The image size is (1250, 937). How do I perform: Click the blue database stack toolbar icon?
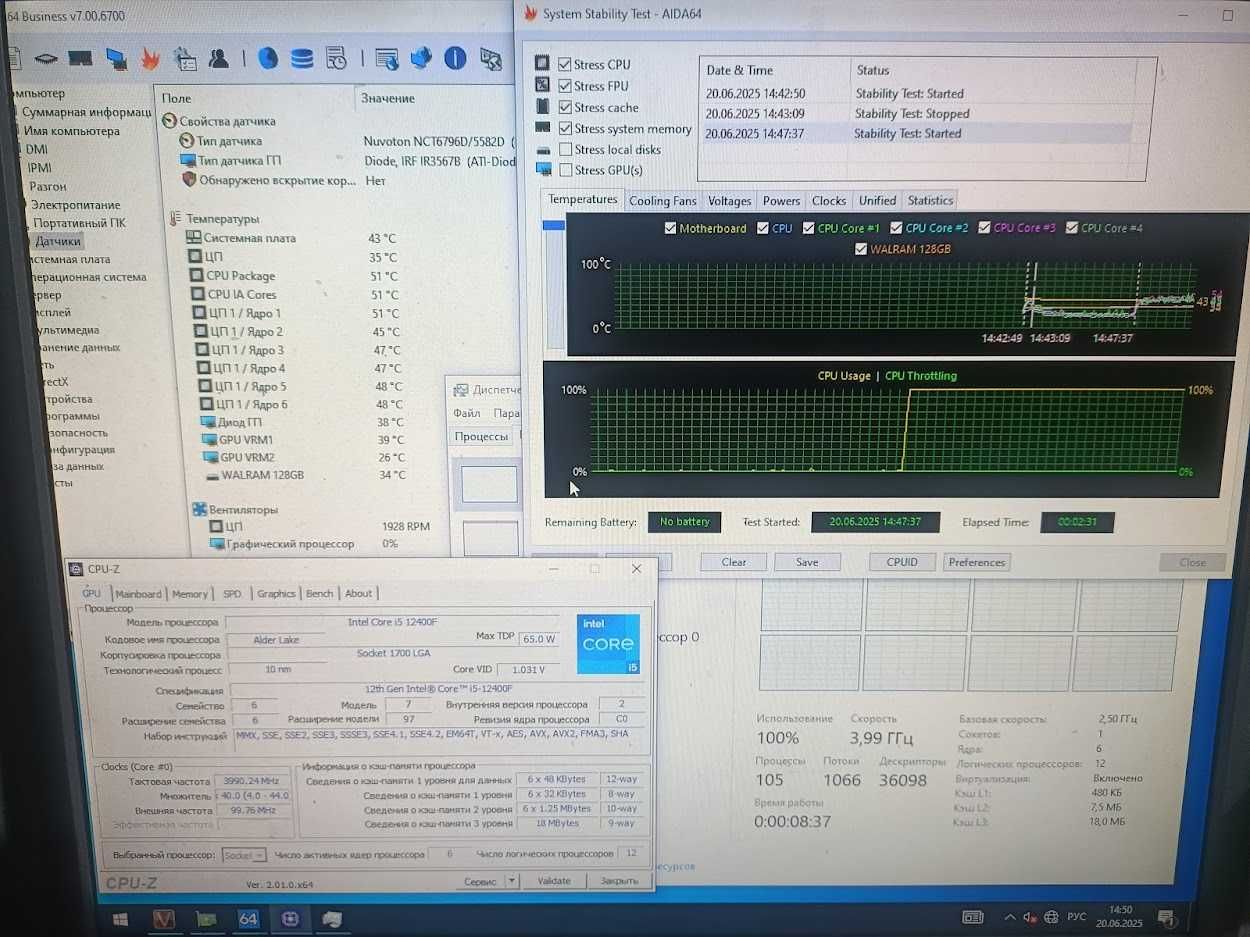[x=302, y=58]
